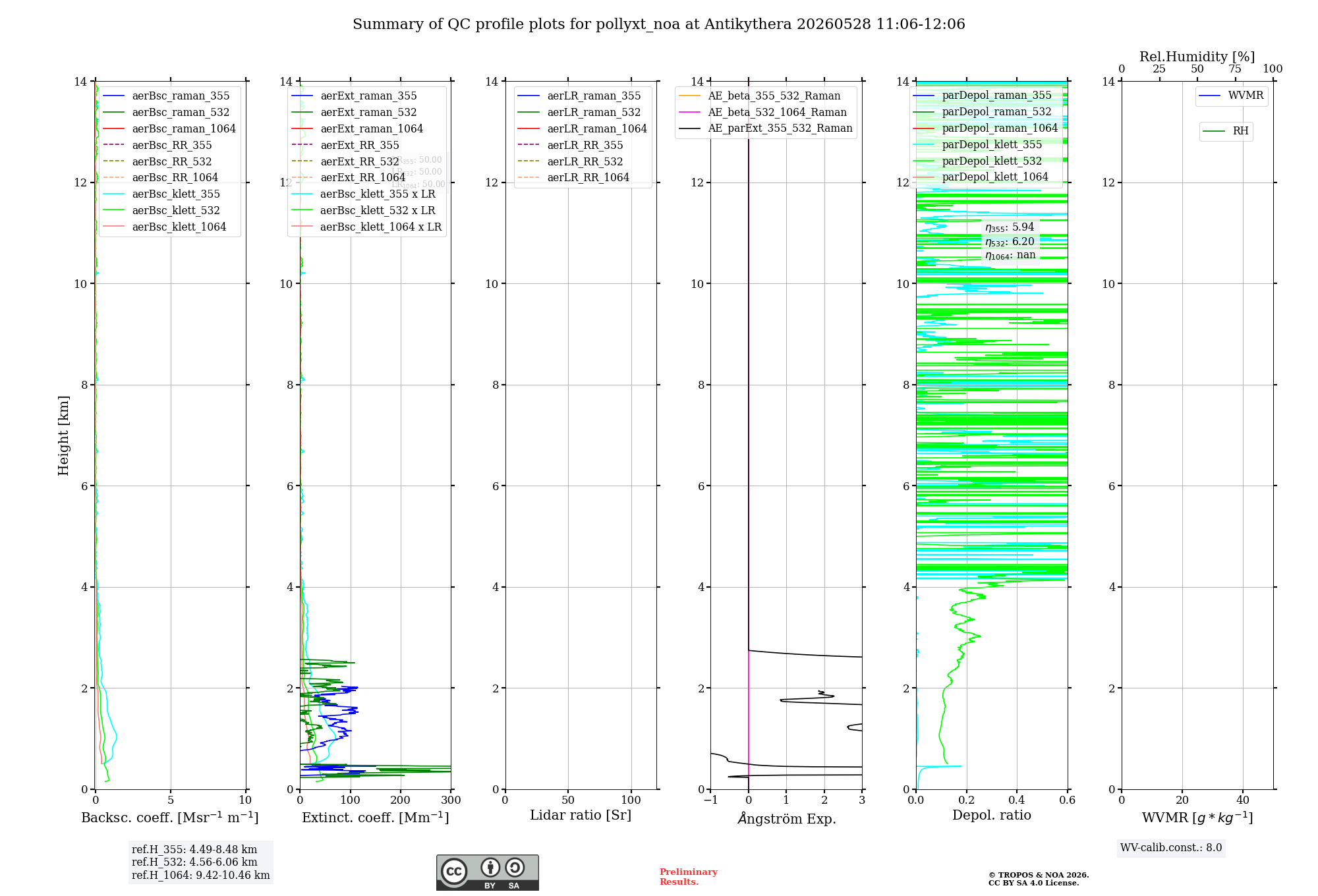Click legend entry aerLR_RR_532
The height and width of the screenshot is (896, 1318).
(571, 162)
